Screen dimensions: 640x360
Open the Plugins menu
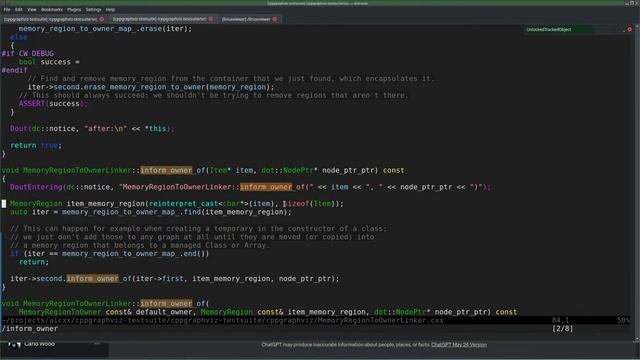click(74, 9)
